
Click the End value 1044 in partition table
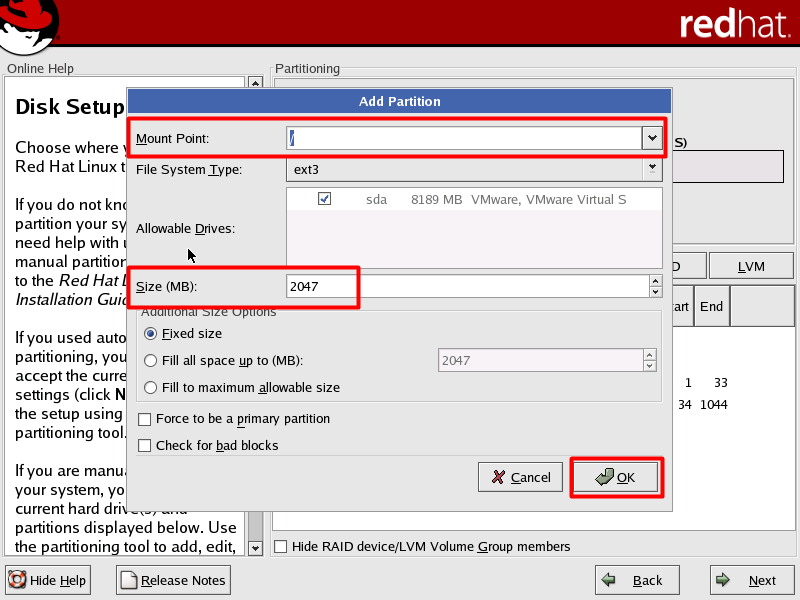point(714,405)
